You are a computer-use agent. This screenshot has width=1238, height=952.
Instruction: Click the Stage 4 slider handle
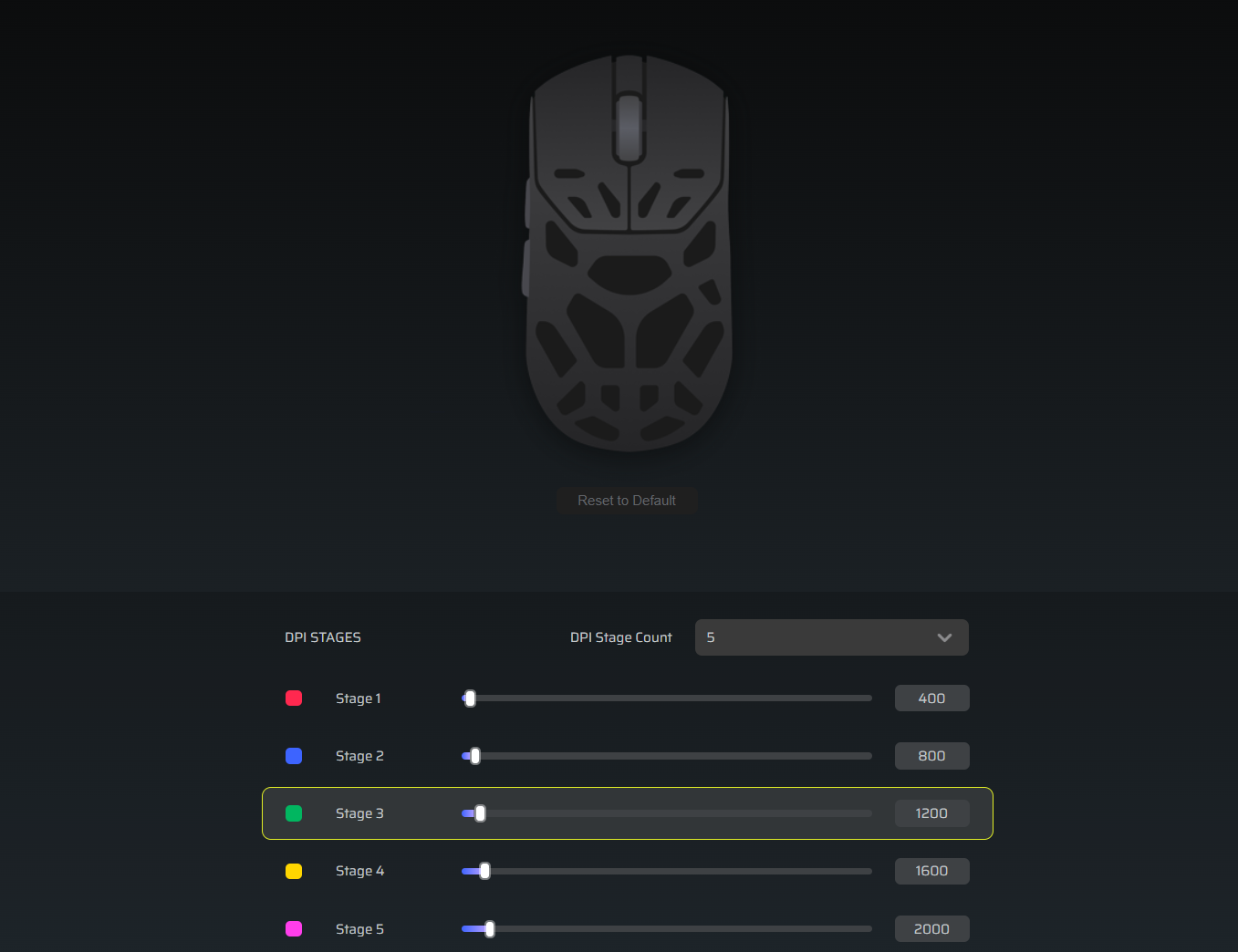(484, 871)
